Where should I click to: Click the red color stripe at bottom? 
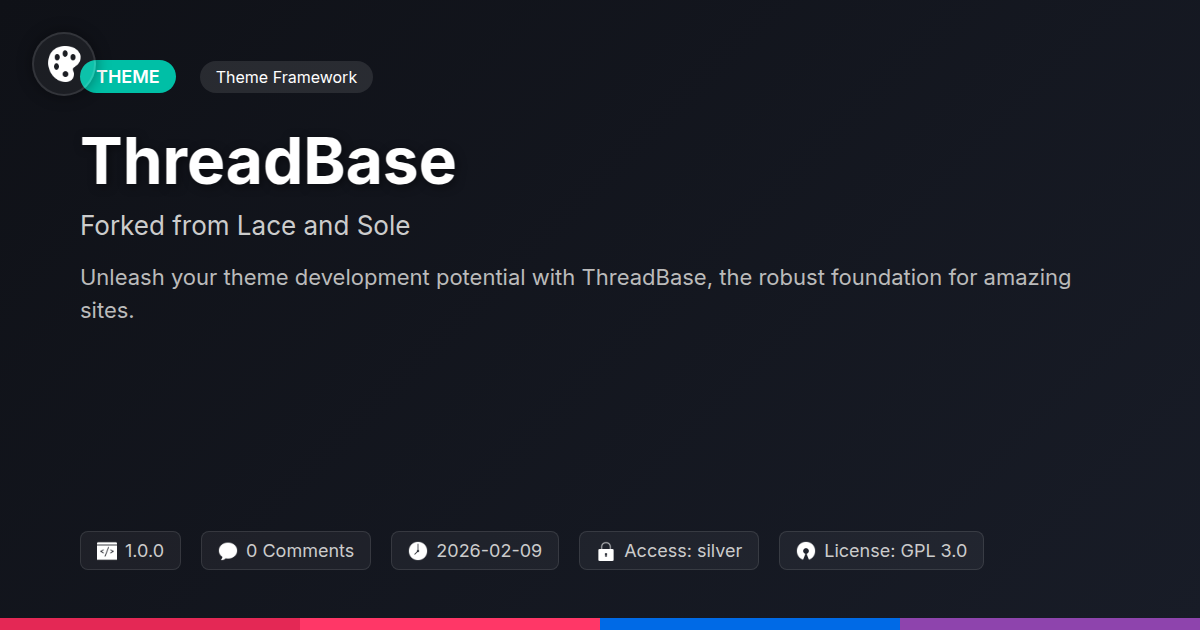(x=150, y=624)
